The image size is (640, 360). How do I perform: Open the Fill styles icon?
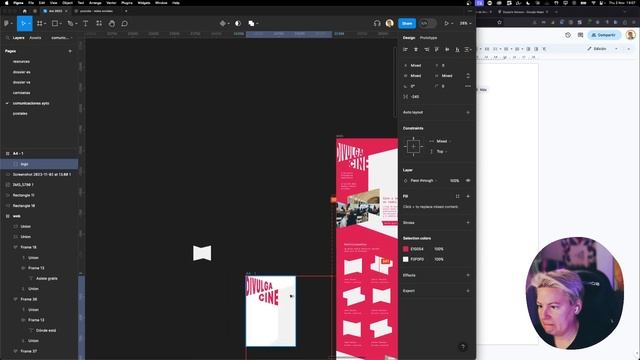458,196
